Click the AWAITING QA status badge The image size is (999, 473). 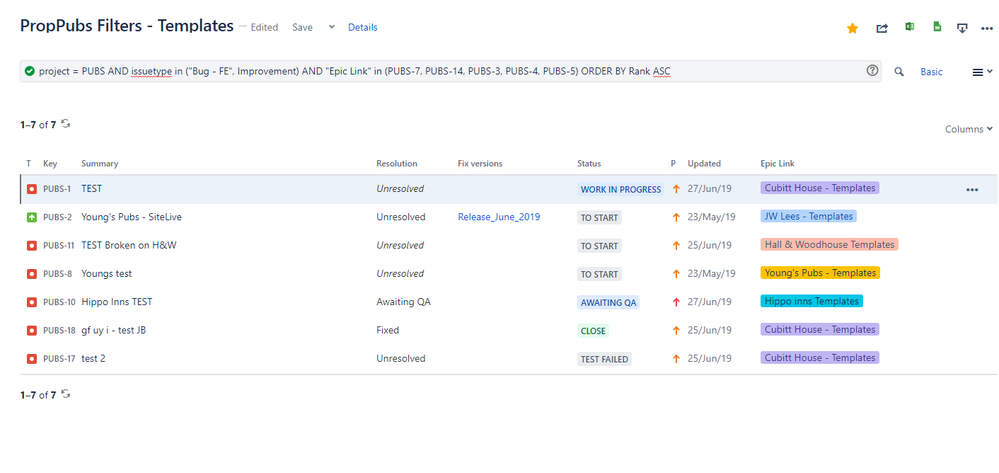(x=608, y=302)
